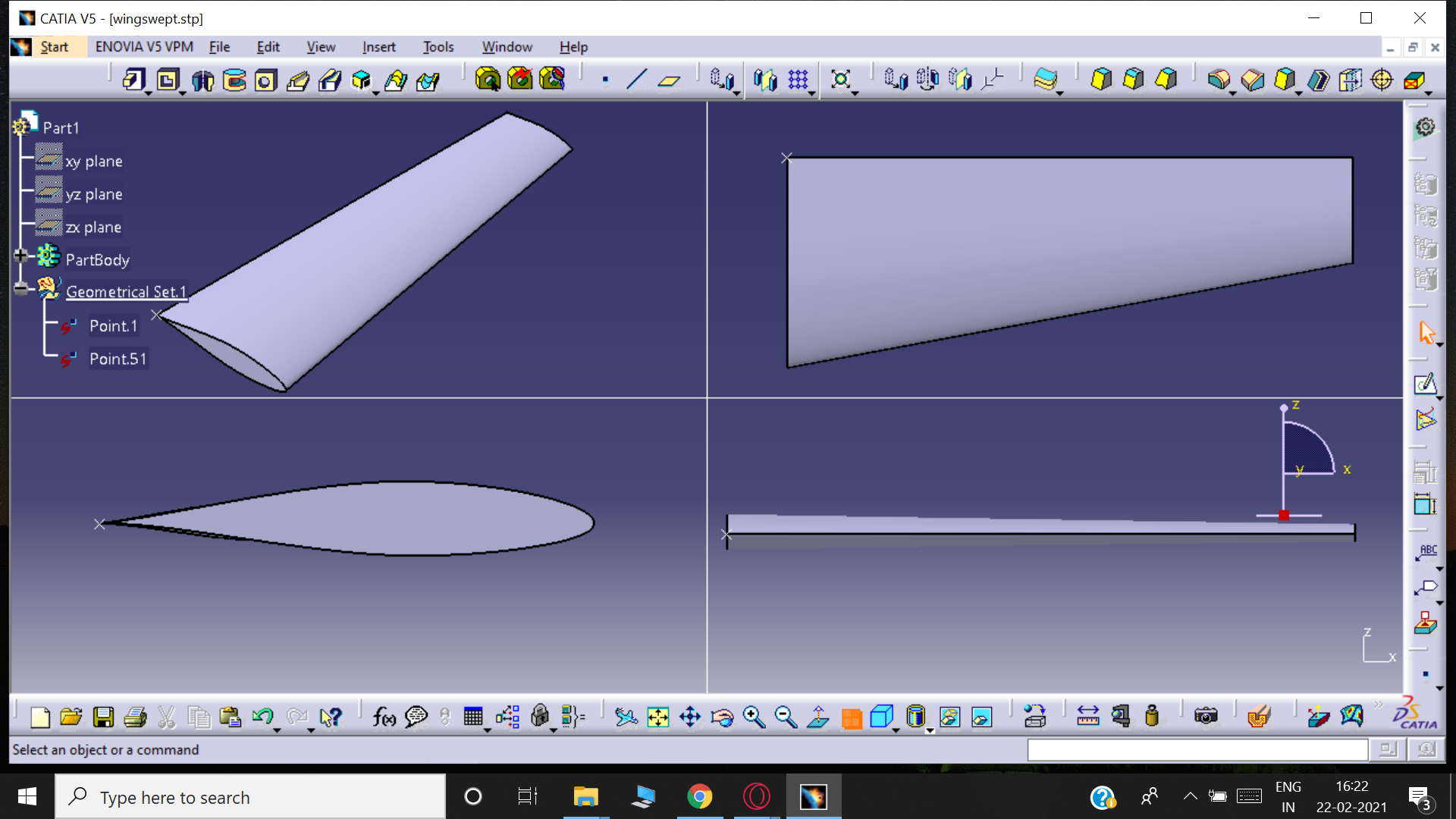Click the Scaling tool icon
Viewport: 1456px width, 819px height.
click(x=840, y=80)
